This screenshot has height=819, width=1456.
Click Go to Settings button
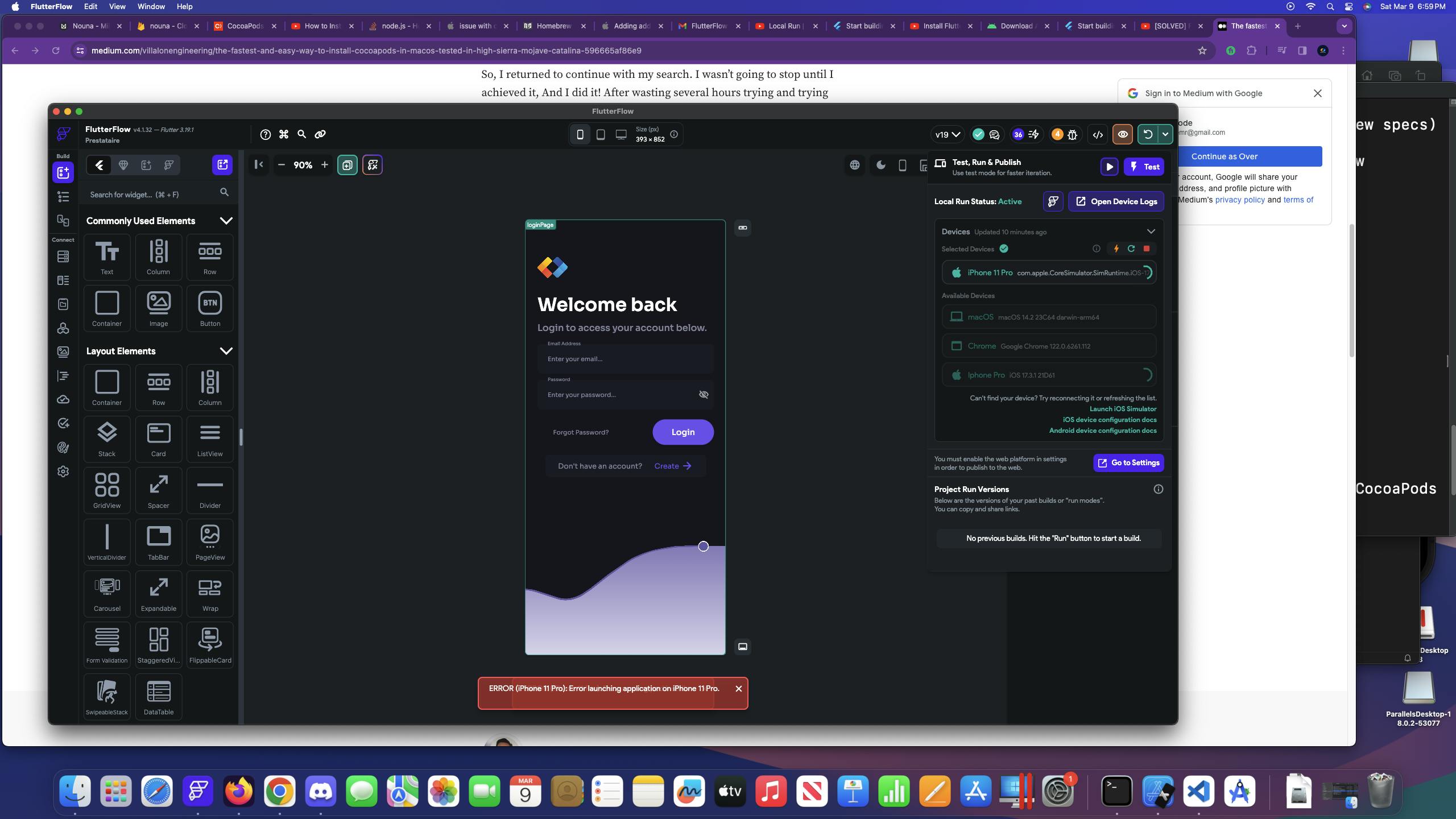tap(1128, 463)
